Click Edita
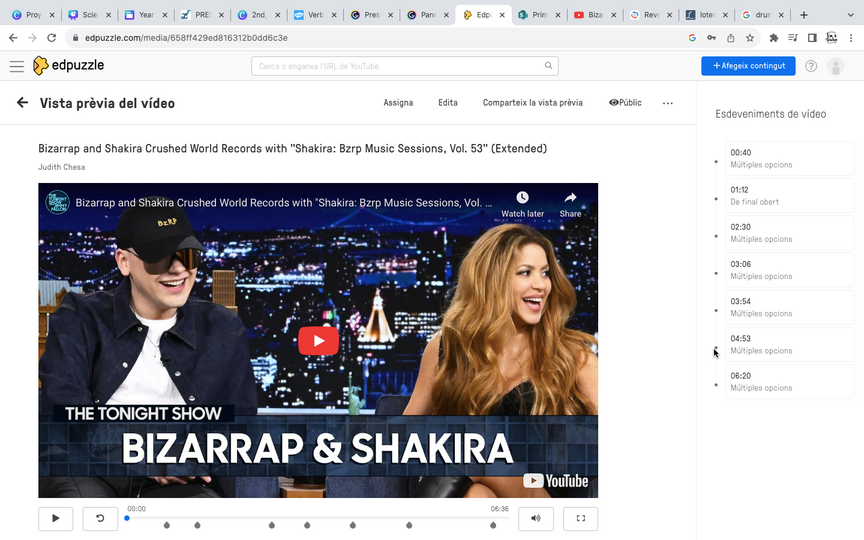The image size is (864, 540). 447,102
